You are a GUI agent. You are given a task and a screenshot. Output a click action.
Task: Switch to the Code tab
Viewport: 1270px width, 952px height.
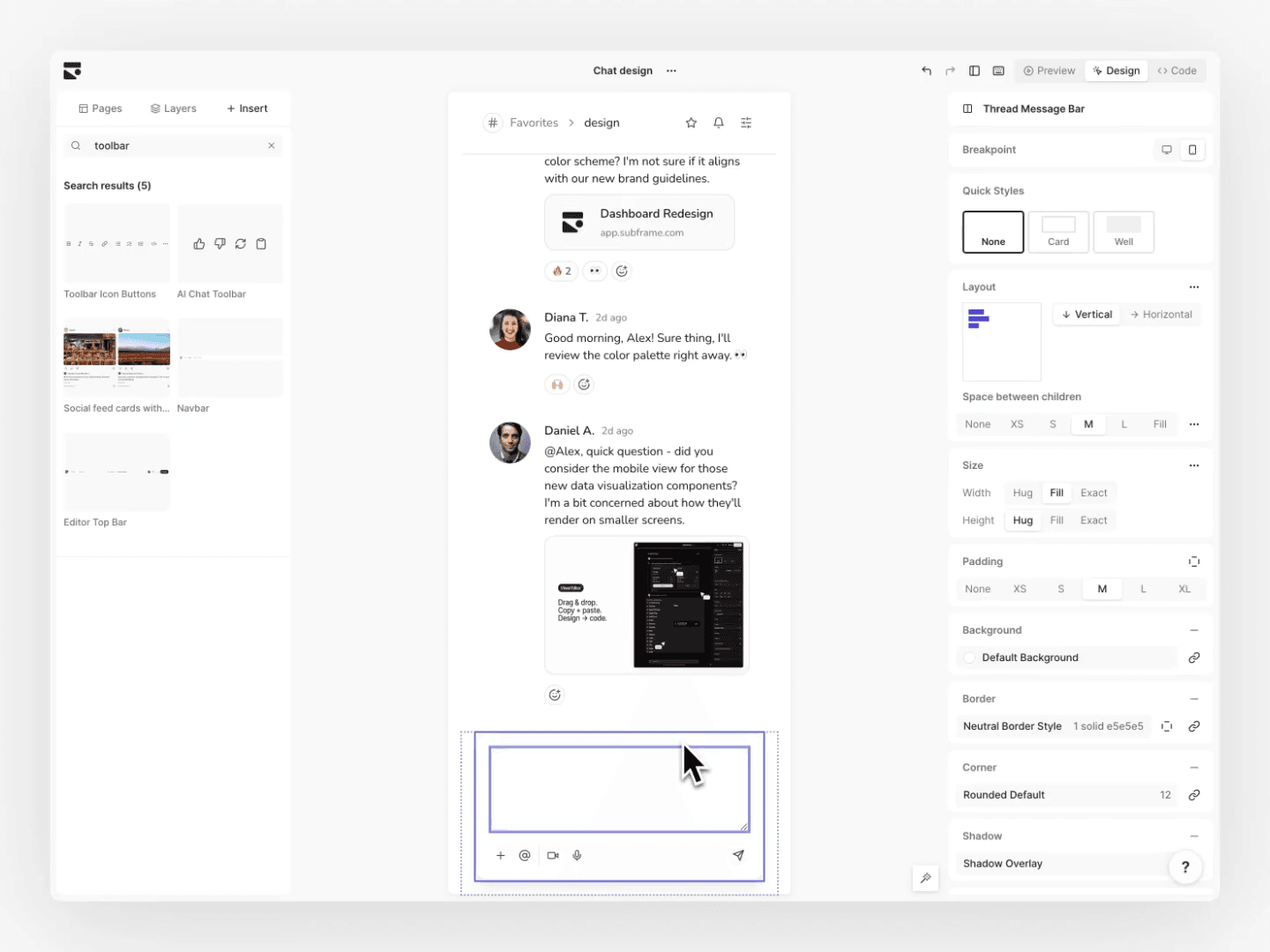(x=1177, y=71)
